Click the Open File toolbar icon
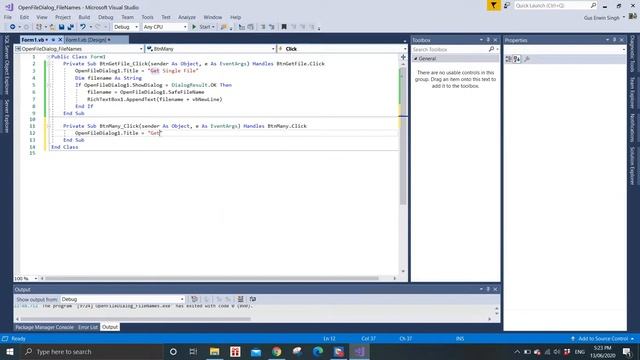The width and height of the screenshot is (640, 360). (x=52, y=27)
